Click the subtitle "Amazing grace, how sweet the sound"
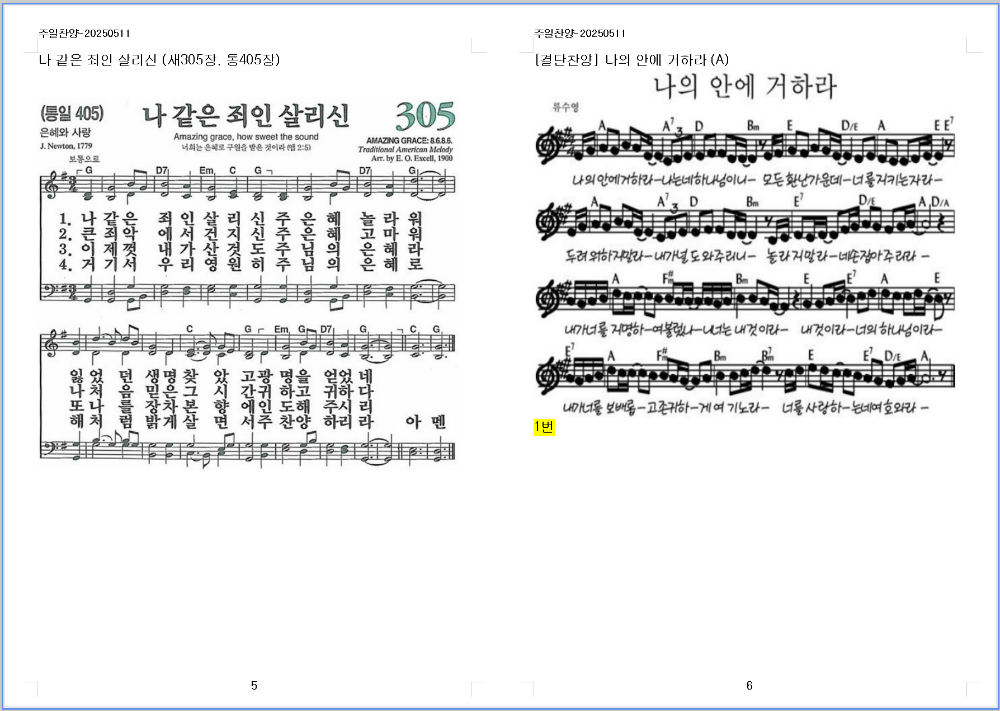This screenshot has width=1000, height=711. 246,137
